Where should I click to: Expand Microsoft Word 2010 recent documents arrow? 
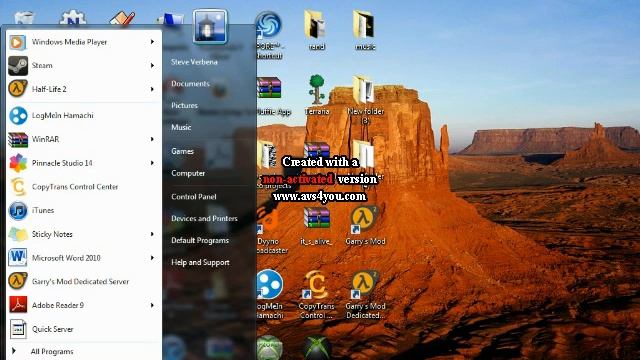tap(152, 258)
